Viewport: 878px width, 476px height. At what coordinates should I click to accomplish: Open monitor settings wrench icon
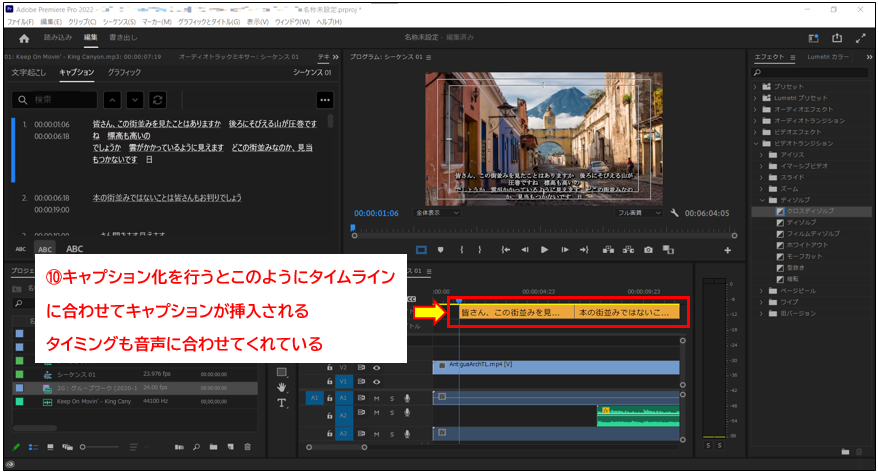tap(674, 213)
